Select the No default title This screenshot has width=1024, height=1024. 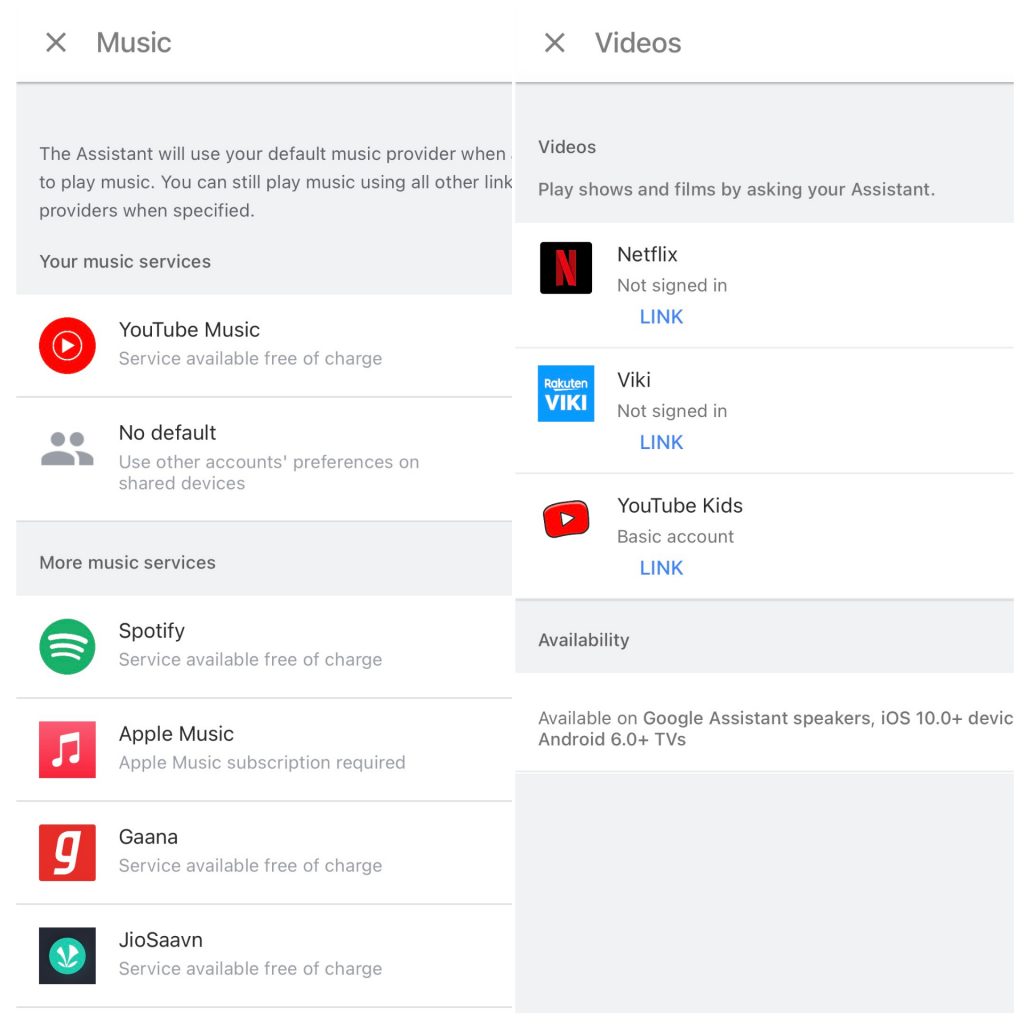click(167, 432)
